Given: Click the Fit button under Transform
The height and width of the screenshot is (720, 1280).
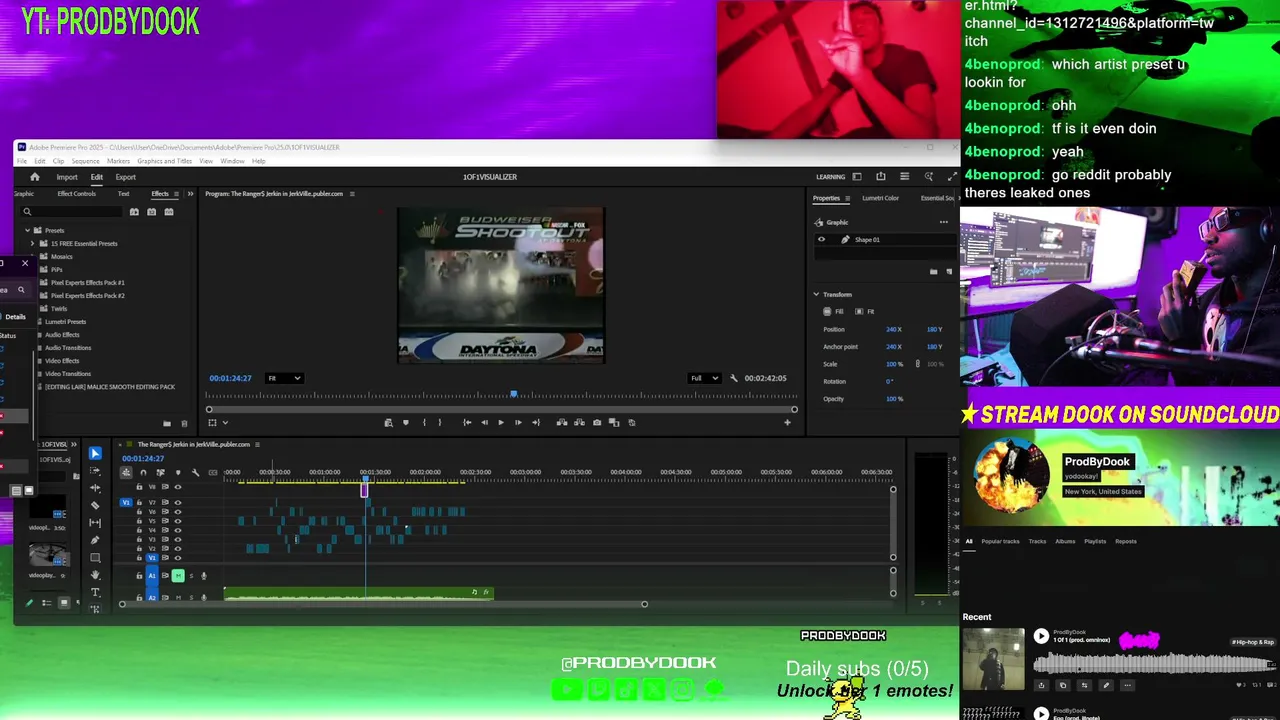Looking at the screenshot, I should pyautogui.click(x=866, y=311).
